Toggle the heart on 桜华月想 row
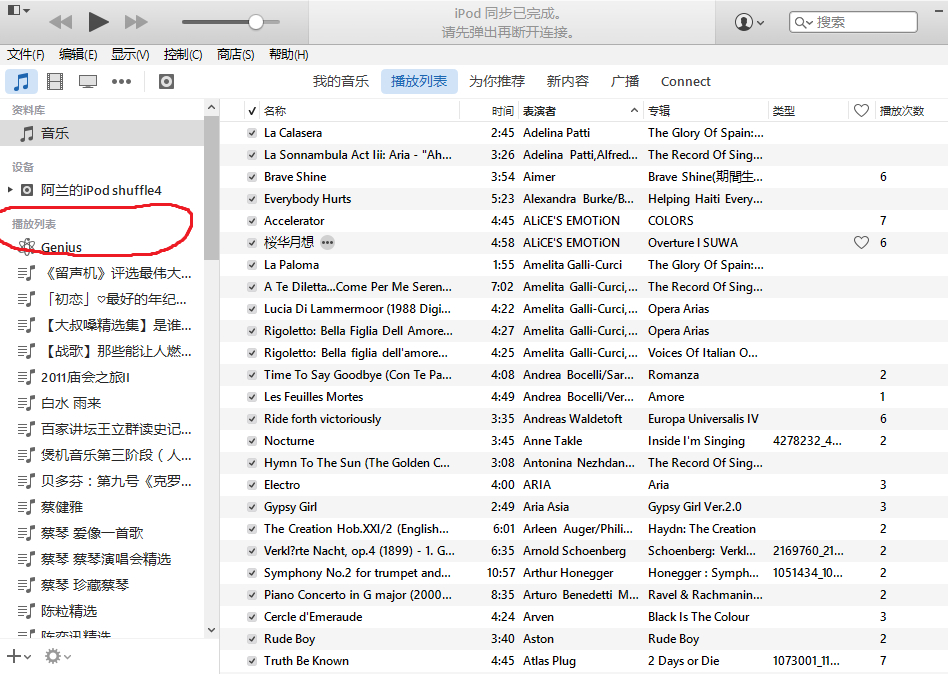The width and height of the screenshot is (948, 674). (861, 243)
